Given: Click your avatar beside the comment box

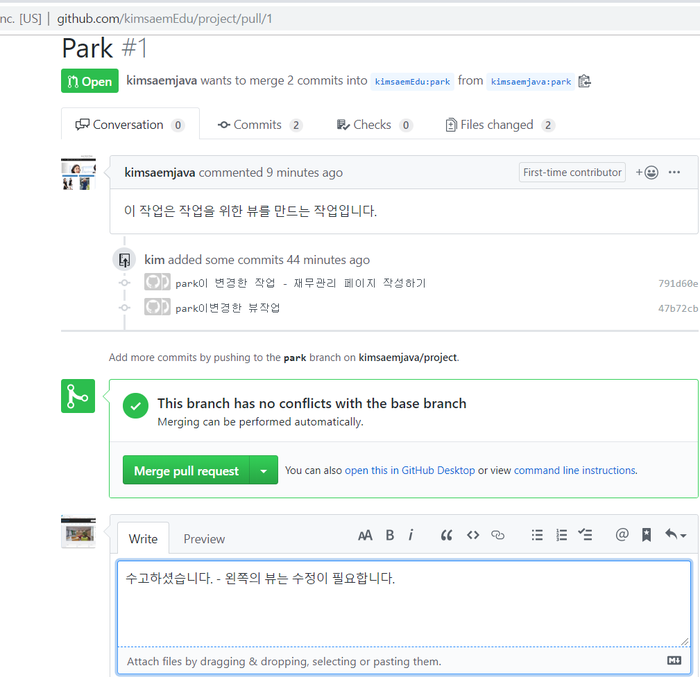Looking at the screenshot, I should [79, 532].
